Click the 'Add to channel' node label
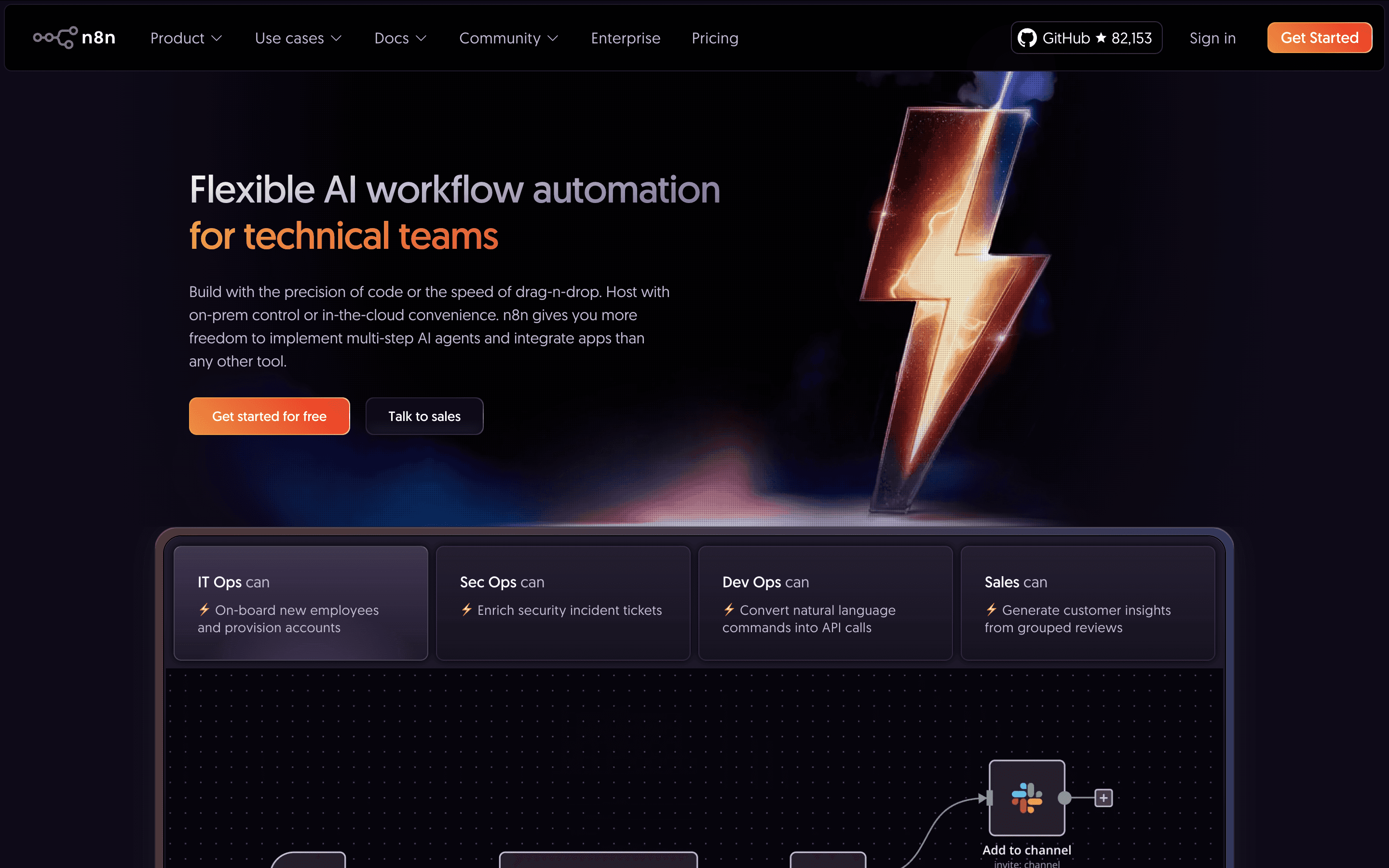The height and width of the screenshot is (868, 1389). point(1026,850)
